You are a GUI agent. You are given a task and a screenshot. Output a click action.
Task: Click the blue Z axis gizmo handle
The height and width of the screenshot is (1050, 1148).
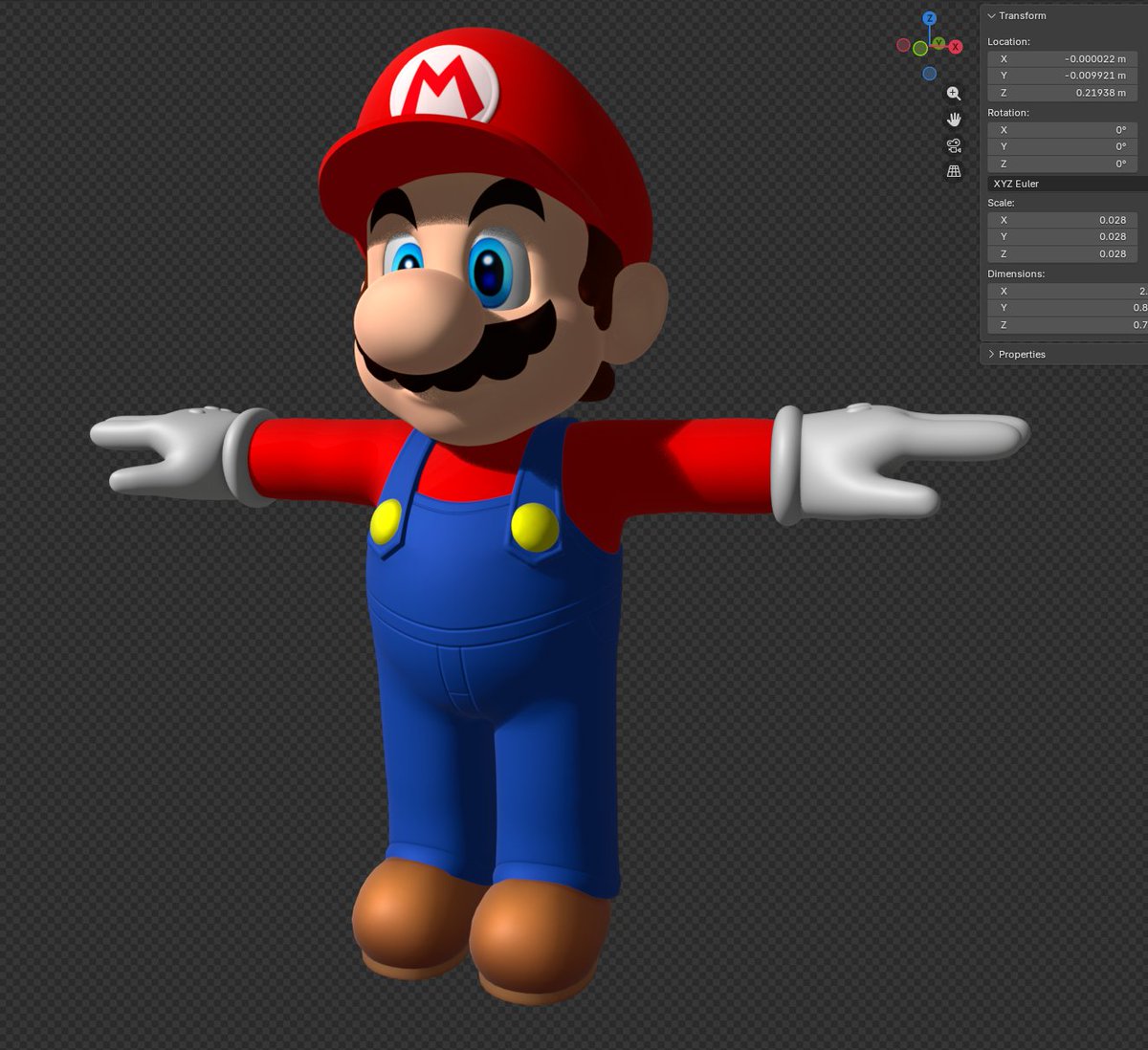(x=929, y=18)
